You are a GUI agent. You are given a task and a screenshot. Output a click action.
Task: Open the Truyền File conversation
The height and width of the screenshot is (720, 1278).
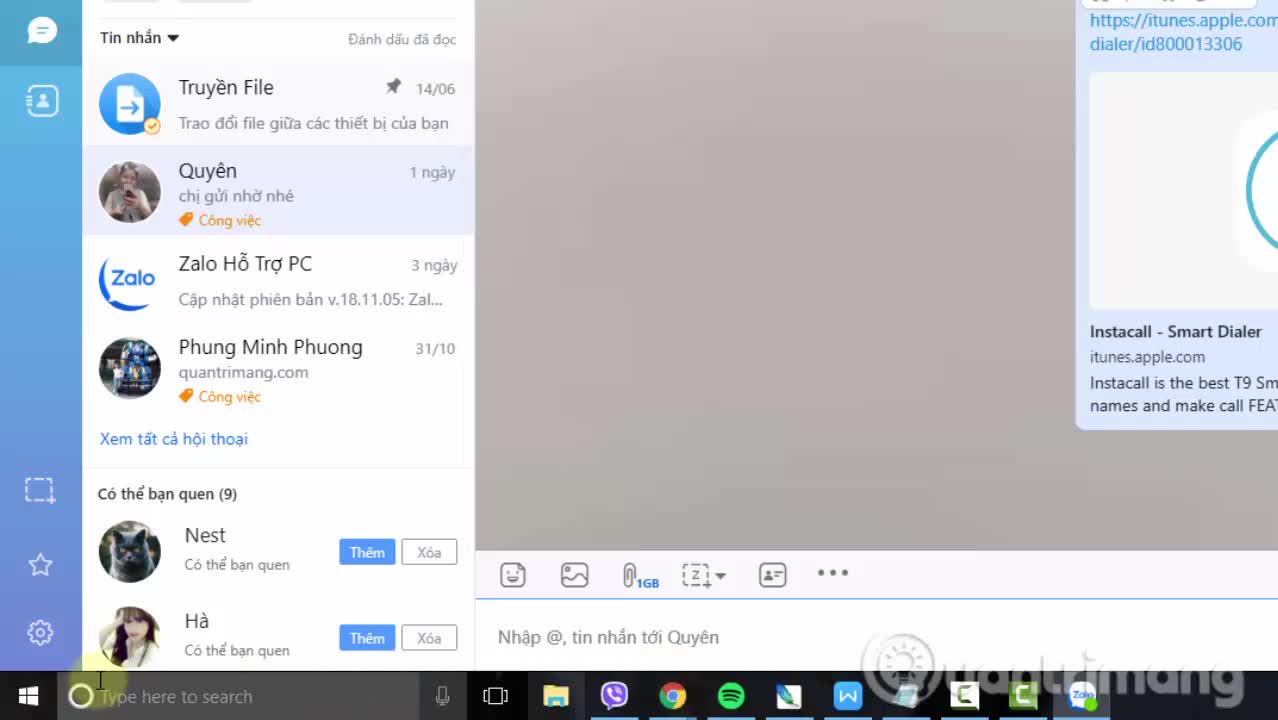278,104
